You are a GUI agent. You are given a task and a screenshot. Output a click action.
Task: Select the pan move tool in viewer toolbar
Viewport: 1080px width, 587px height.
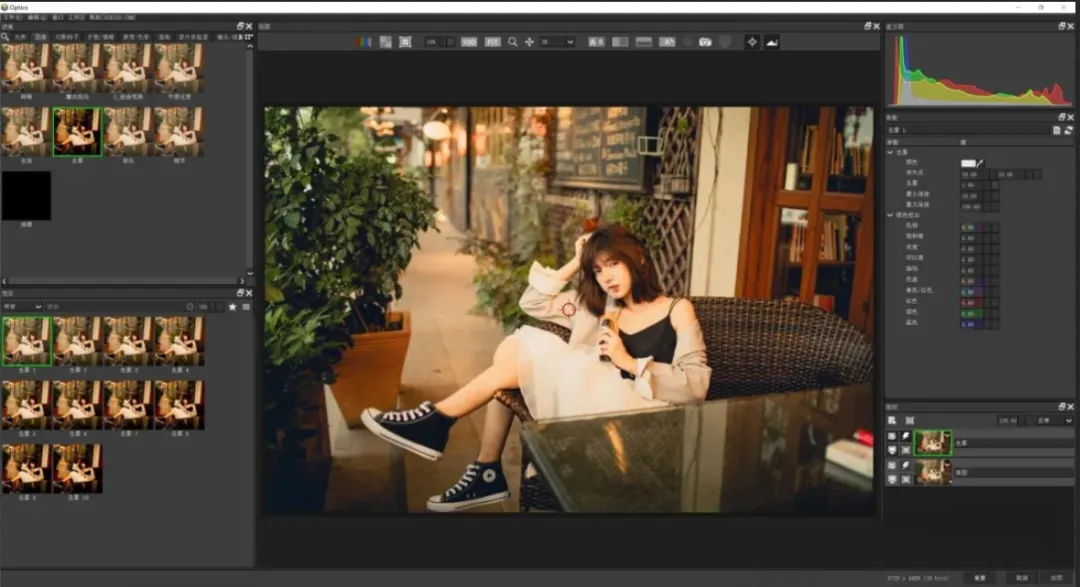click(529, 42)
